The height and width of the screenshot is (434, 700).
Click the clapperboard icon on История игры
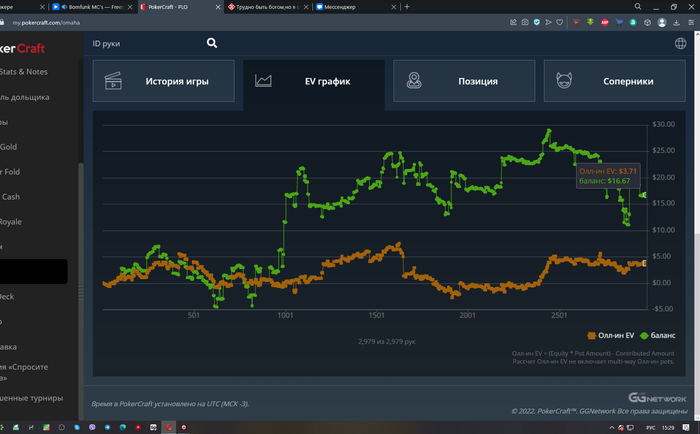[113, 81]
